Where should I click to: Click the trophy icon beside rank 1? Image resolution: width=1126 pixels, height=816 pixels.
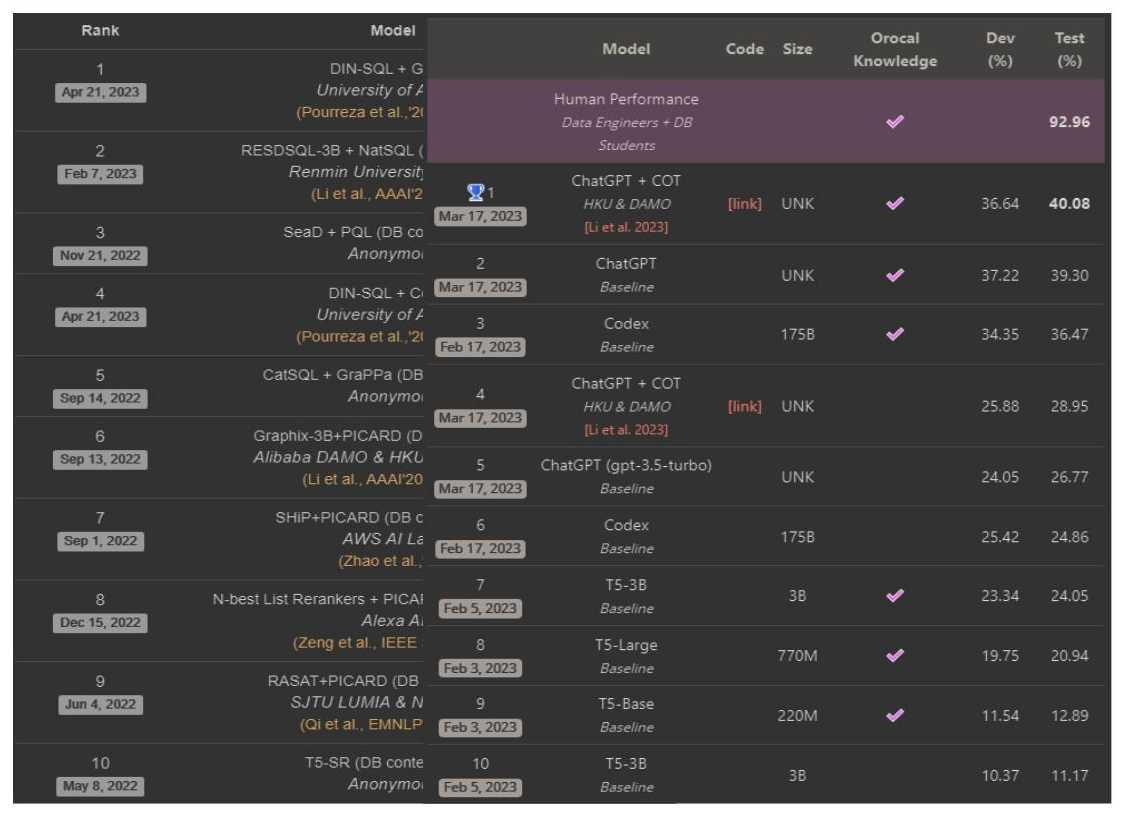tap(475, 193)
